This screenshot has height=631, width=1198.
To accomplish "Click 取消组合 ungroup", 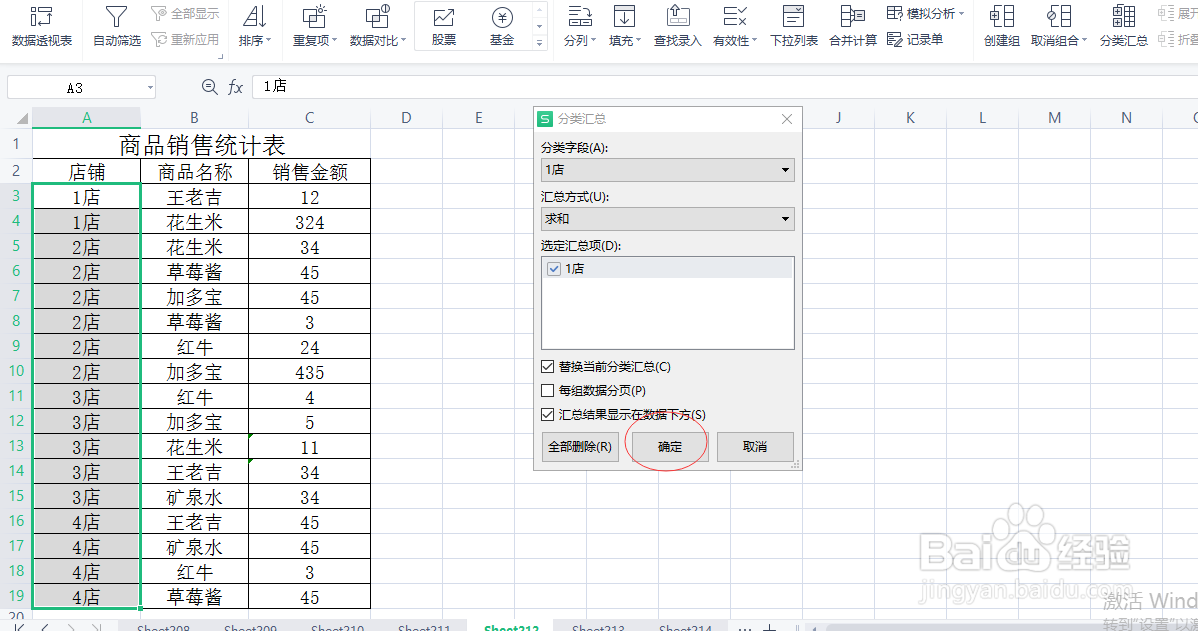I will click(1058, 25).
